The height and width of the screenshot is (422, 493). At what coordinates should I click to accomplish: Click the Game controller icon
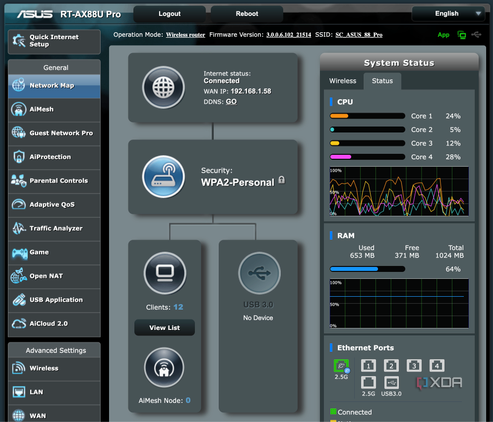(x=19, y=253)
